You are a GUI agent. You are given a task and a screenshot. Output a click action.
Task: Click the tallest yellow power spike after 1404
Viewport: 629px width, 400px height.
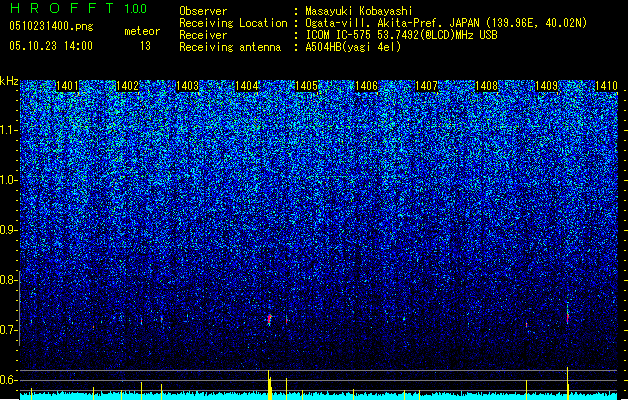click(x=269, y=385)
